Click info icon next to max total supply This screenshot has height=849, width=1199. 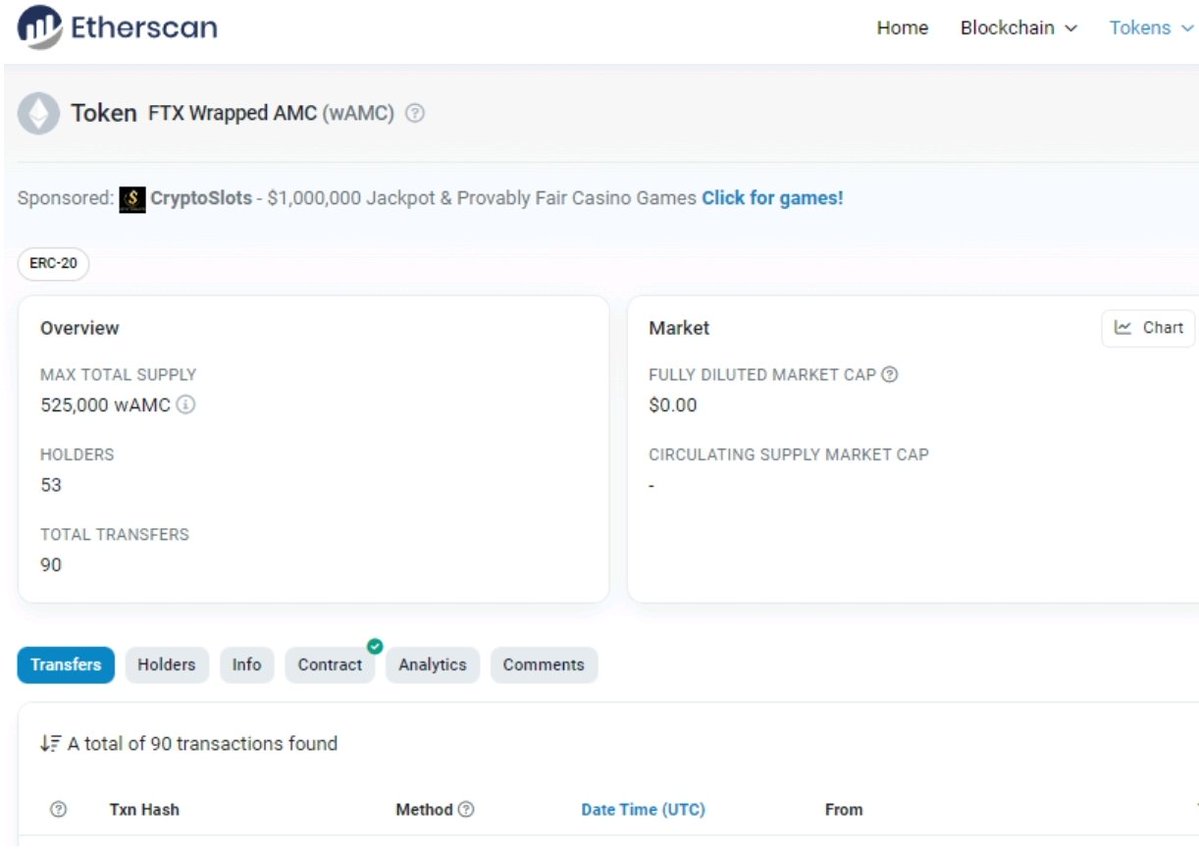pyautogui.click(x=186, y=405)
